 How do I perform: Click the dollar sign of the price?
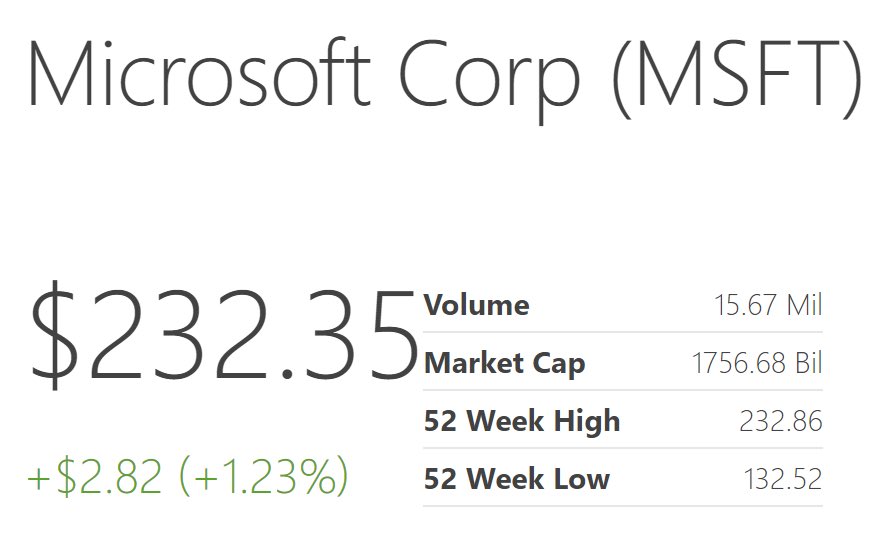53,335
